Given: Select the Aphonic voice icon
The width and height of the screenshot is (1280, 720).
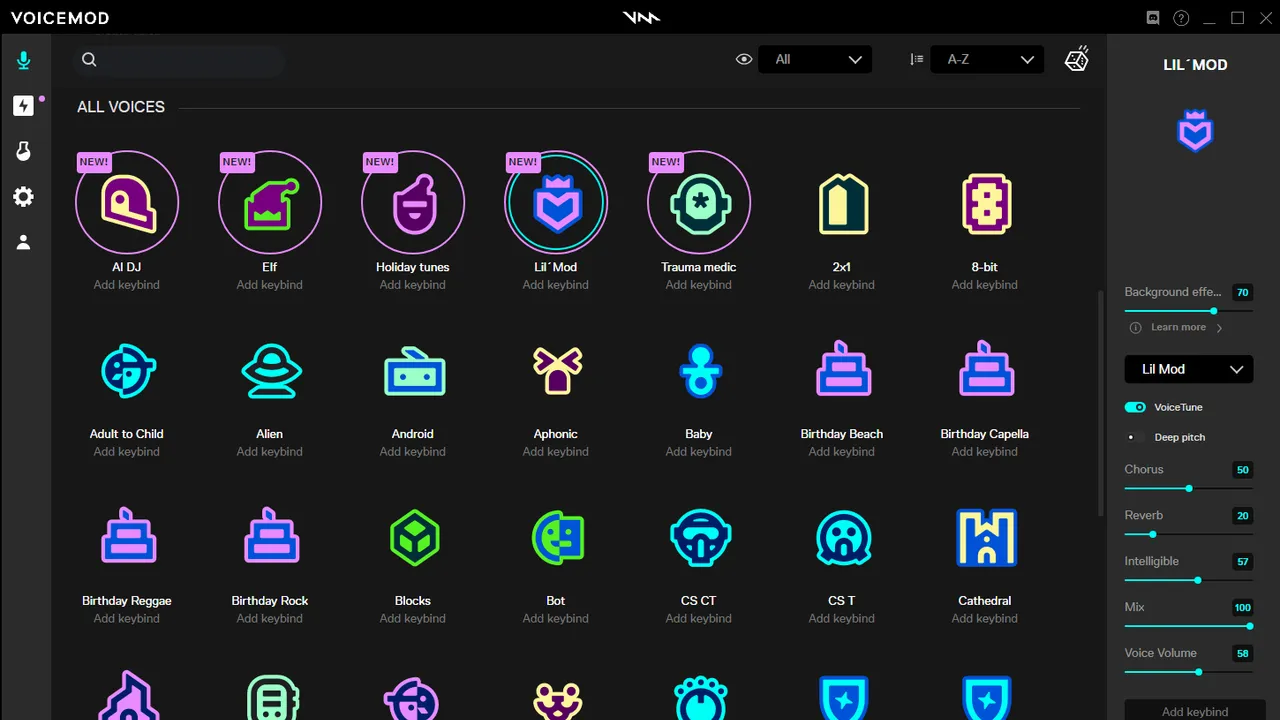Looking at the screenshot, I should (556, 371).
